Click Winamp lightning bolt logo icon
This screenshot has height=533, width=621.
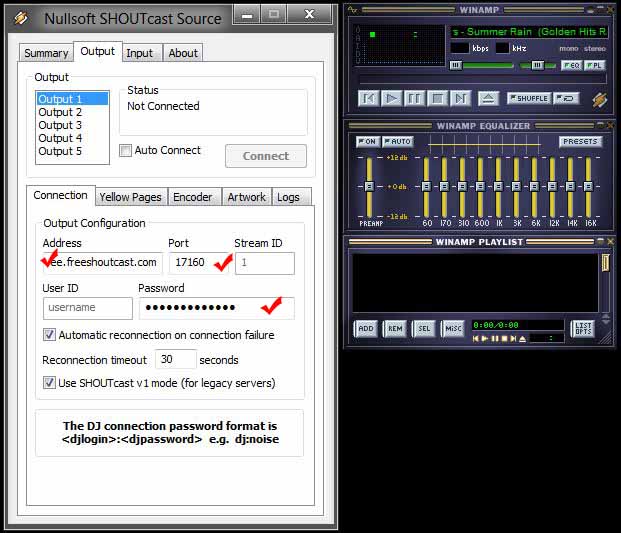click(x=600, y=100)
